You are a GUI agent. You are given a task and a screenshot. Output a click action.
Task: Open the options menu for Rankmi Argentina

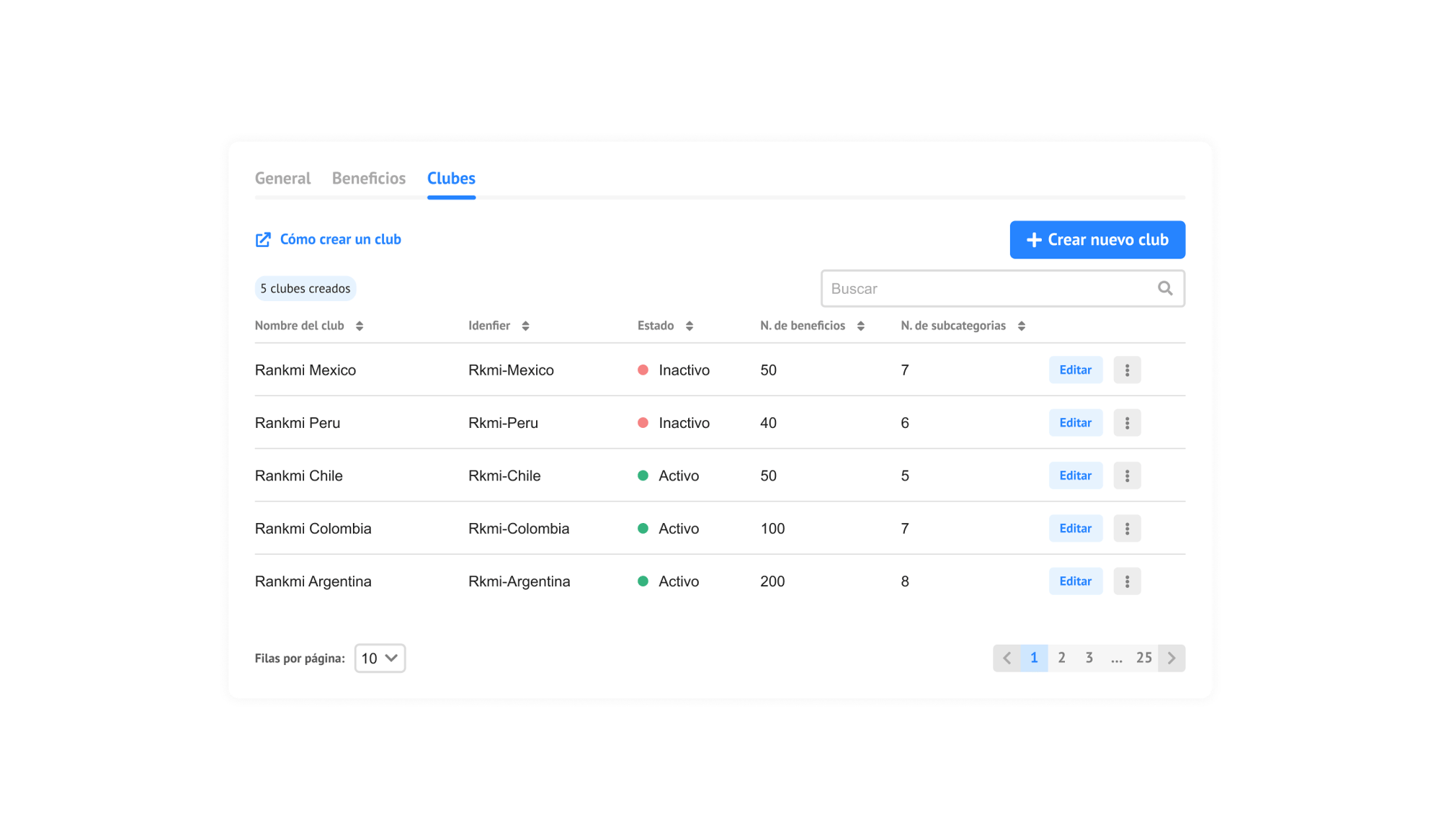click(x=1127, y=581)
